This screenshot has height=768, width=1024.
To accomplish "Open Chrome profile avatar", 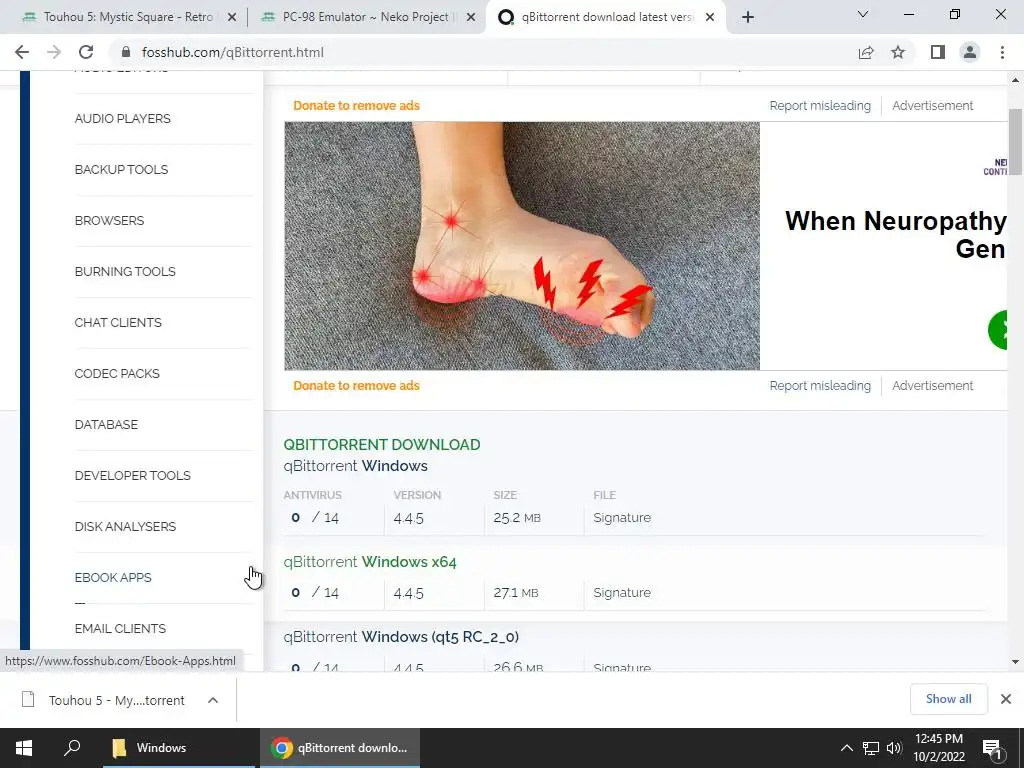I will [x=970, y=52].
